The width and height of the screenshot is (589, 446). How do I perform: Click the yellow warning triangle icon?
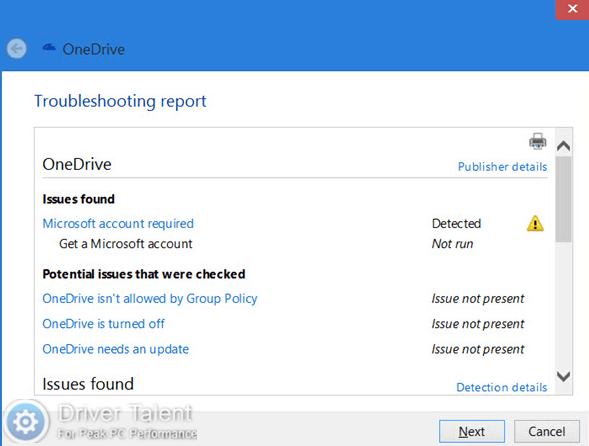pyautogui.click(x=535, y=223)
